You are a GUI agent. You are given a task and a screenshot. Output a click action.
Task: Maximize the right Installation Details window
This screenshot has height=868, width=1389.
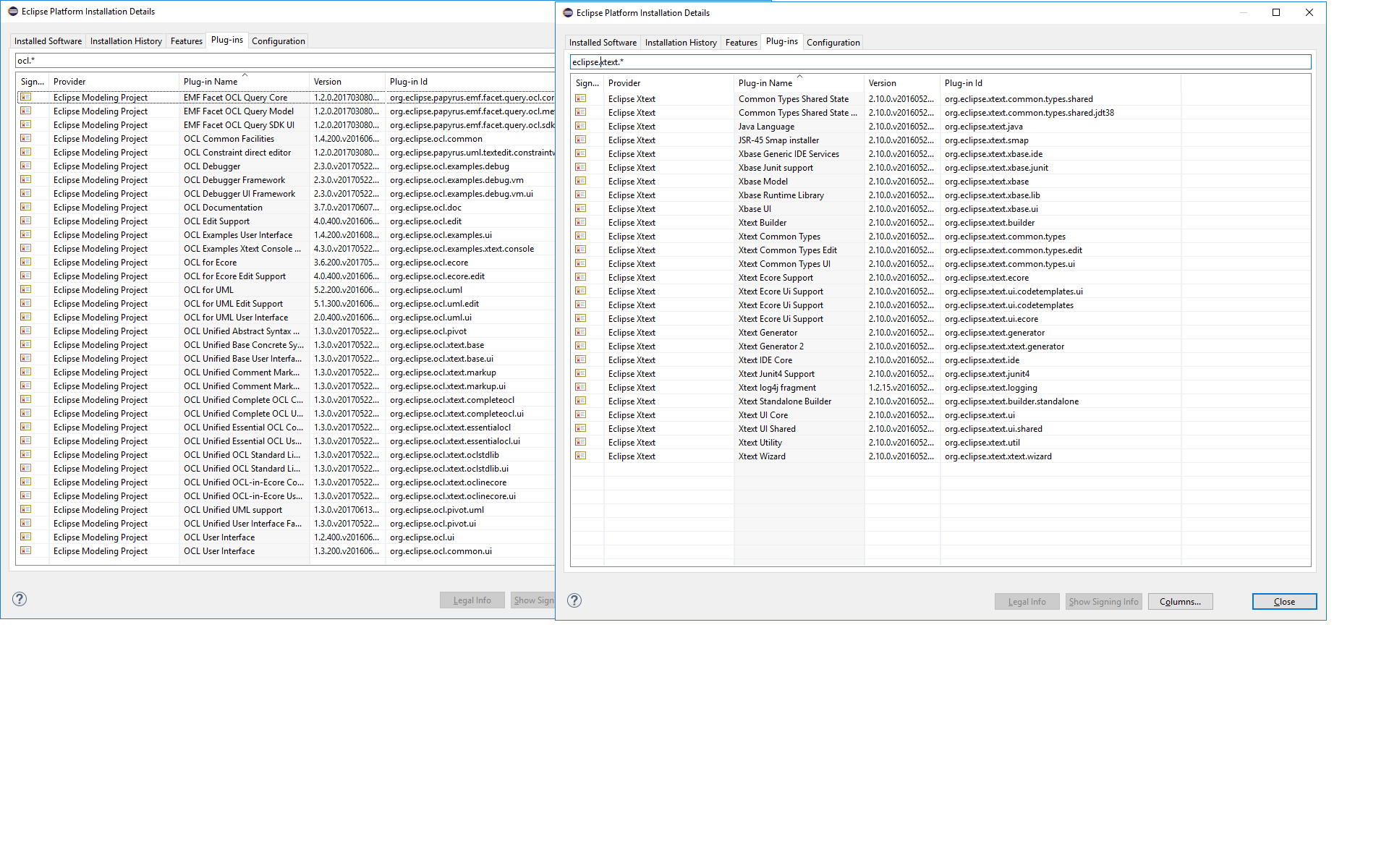click(x=1276, y=12)
